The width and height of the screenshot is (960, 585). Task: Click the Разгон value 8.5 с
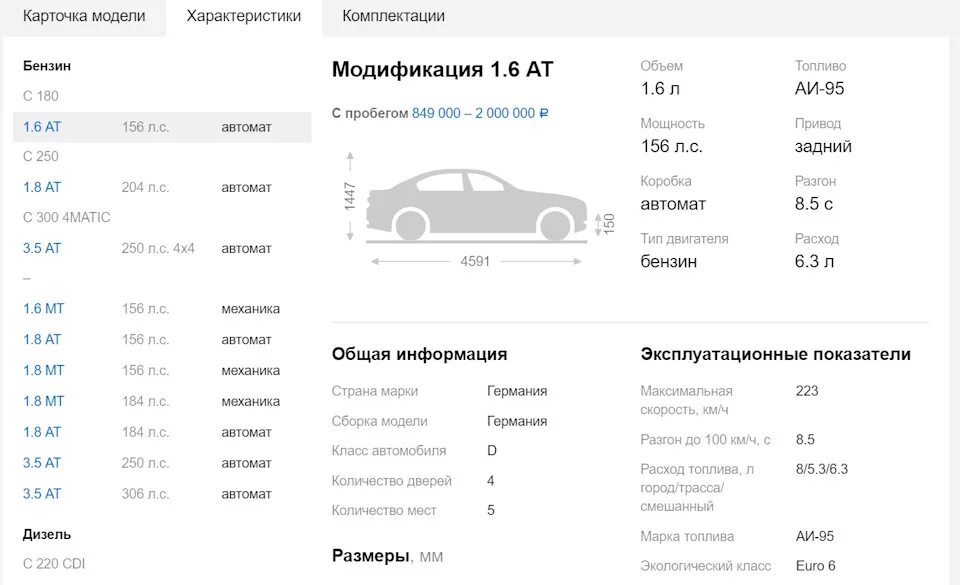[814, 204]
